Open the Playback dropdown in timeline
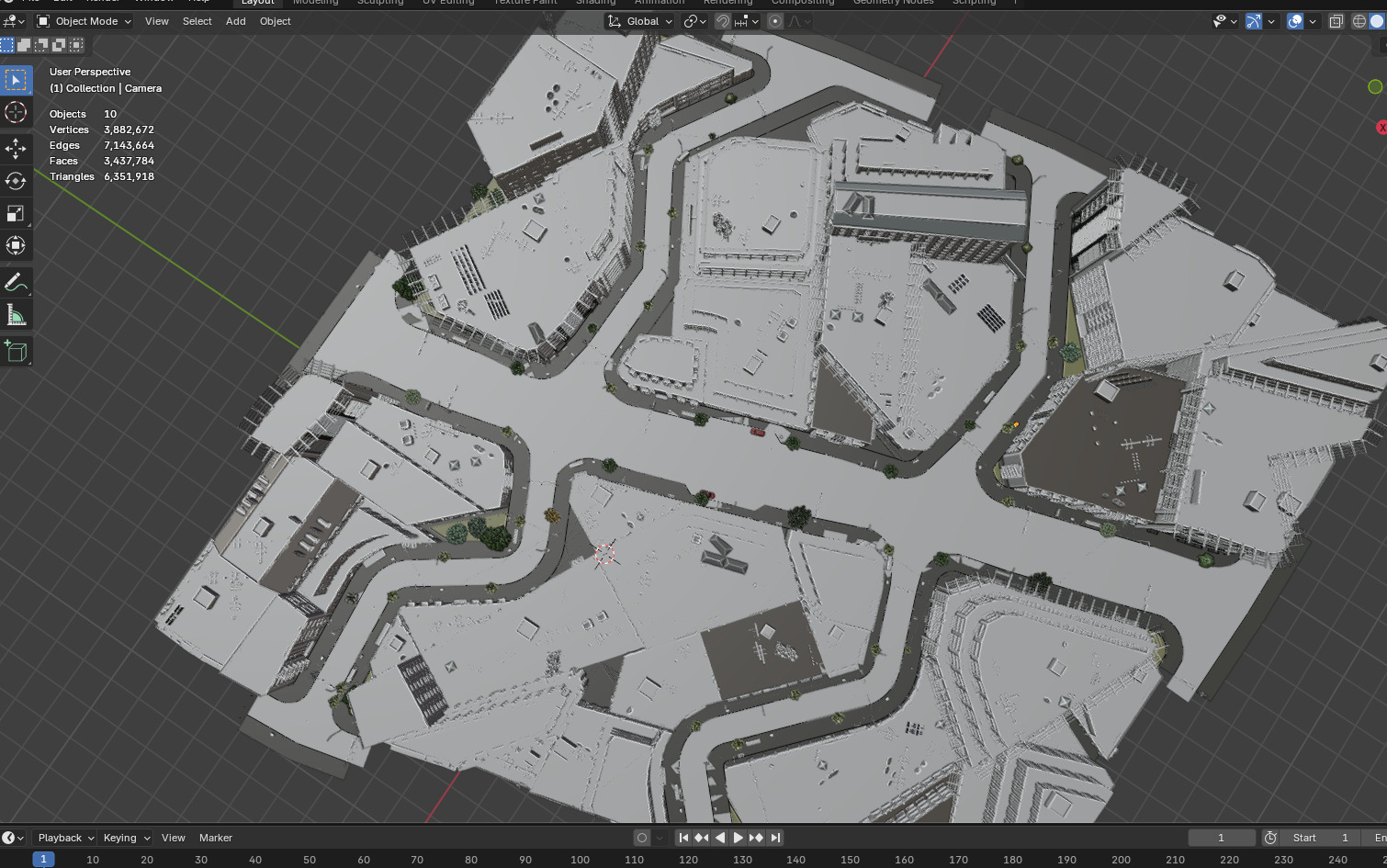 65,838
